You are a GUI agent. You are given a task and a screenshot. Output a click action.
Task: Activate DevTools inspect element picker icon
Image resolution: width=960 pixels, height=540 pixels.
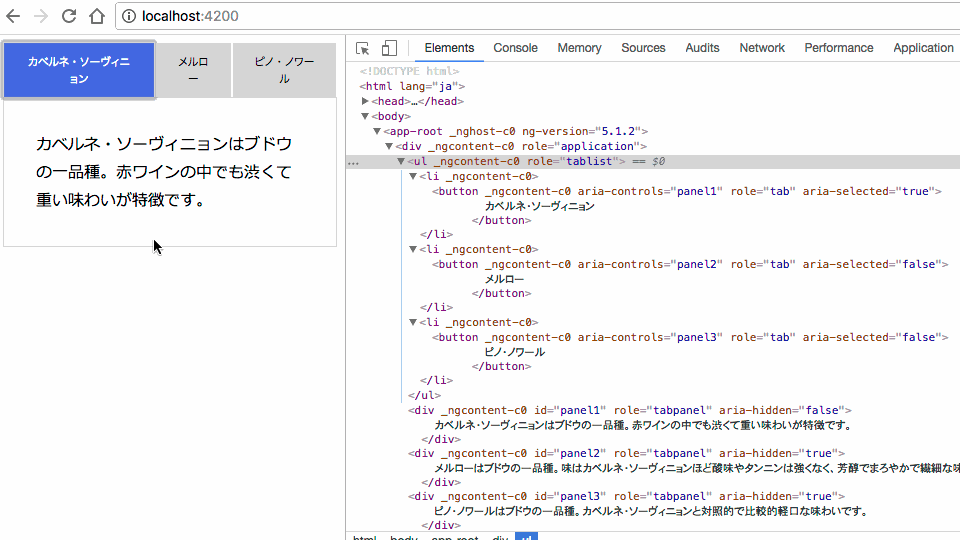362,48
